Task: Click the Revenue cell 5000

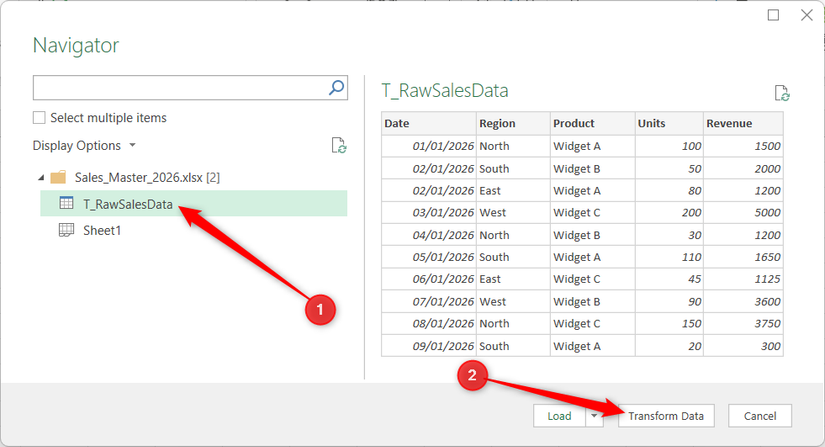Action: pyautogui.click(x=743, y=212)
